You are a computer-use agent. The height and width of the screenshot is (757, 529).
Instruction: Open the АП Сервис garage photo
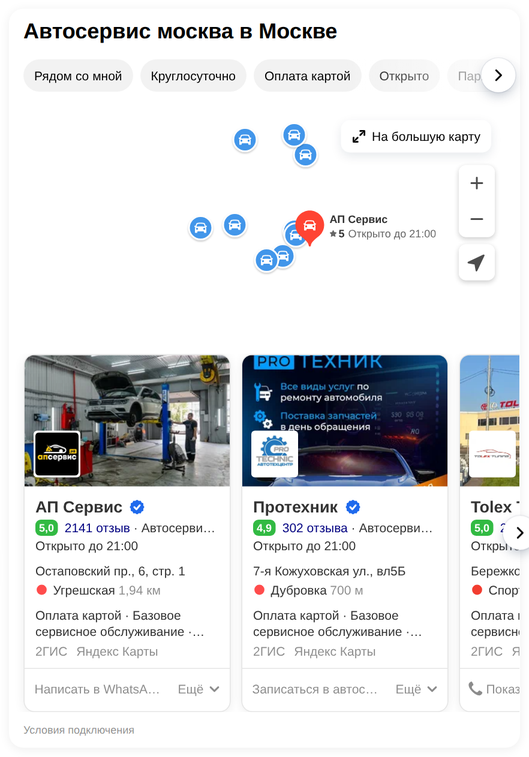tap(127, 421)
